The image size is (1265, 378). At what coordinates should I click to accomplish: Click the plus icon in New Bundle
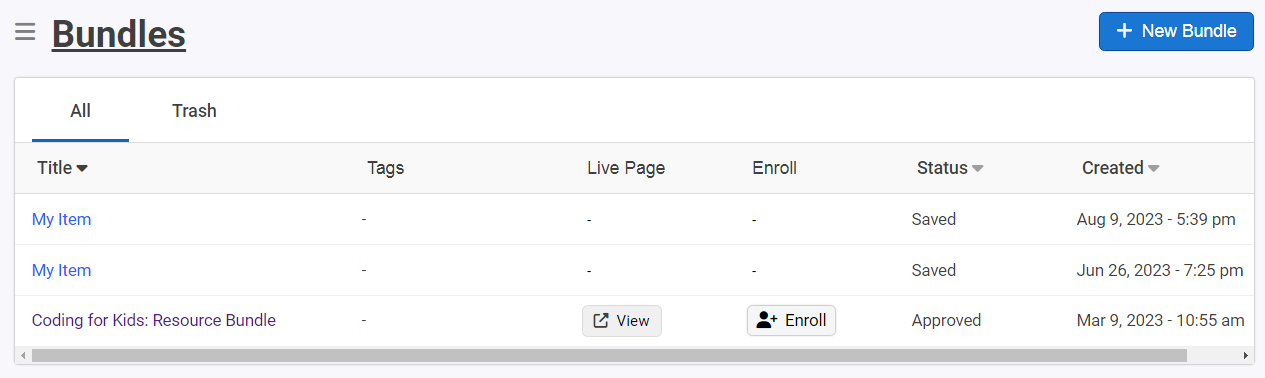pos(1124,31)
